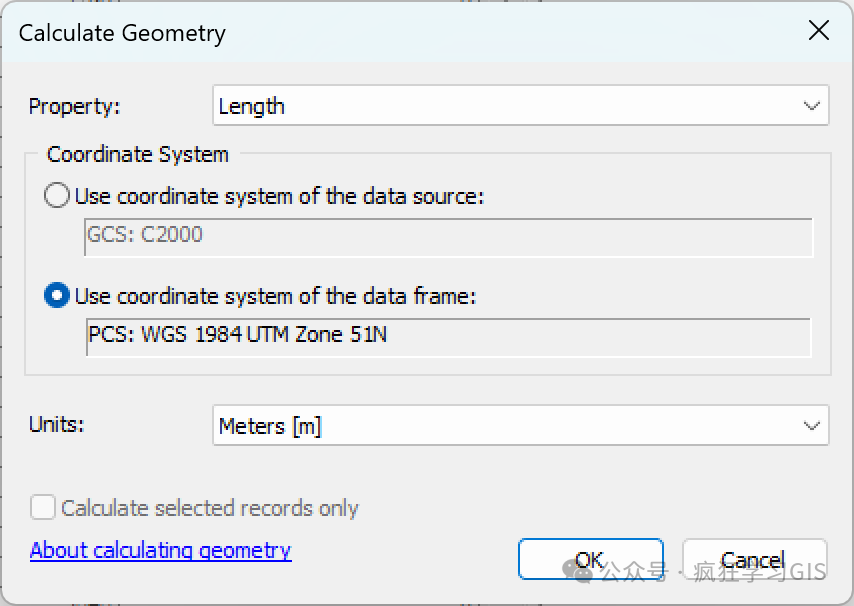Click the Units: label

57,424
